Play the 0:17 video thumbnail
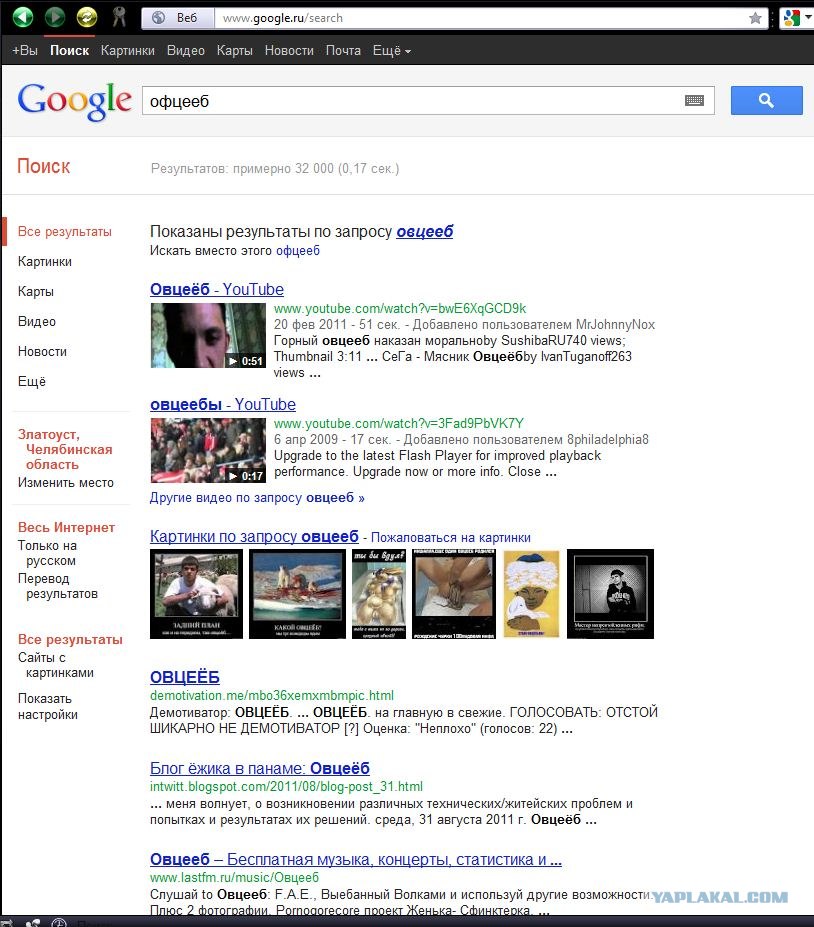 (x=208, y=450)
